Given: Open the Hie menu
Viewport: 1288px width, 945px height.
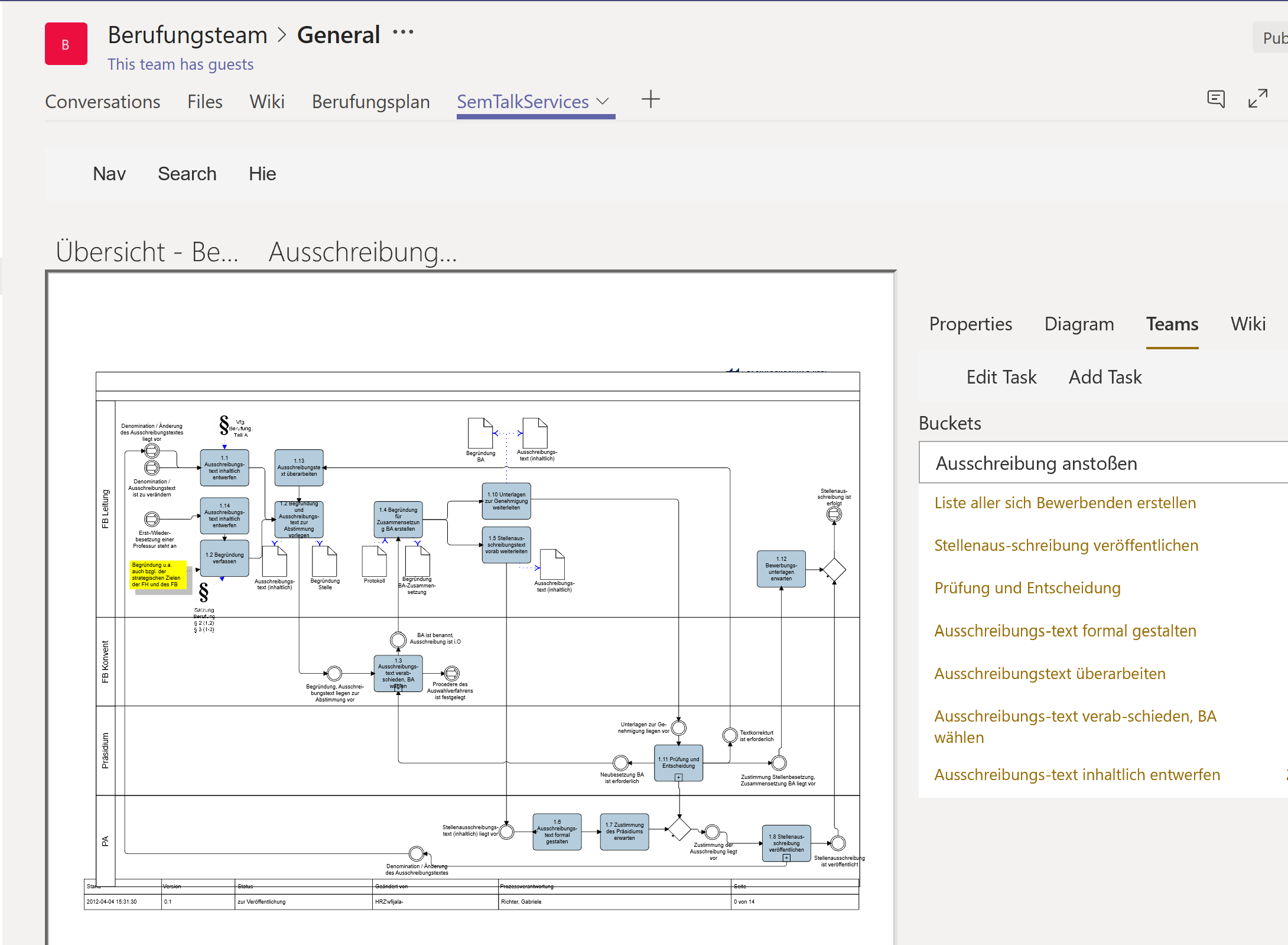Looking at the screenshot, I should pos(262,174).
